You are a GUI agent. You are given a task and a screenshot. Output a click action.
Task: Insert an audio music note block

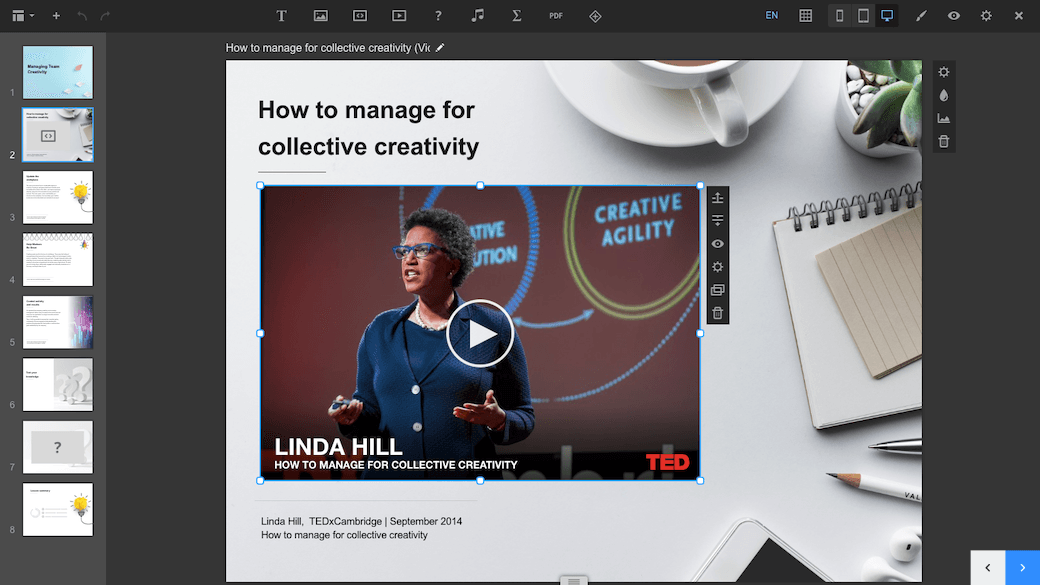coord(477,16)
